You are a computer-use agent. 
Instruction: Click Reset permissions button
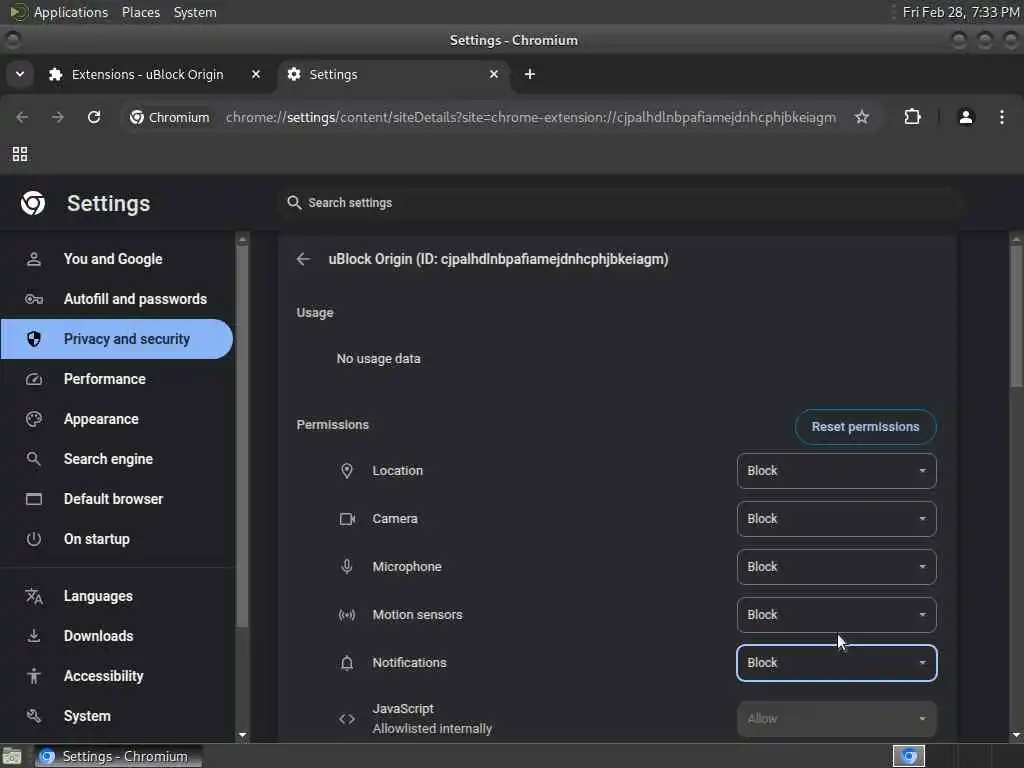point(865,427)
